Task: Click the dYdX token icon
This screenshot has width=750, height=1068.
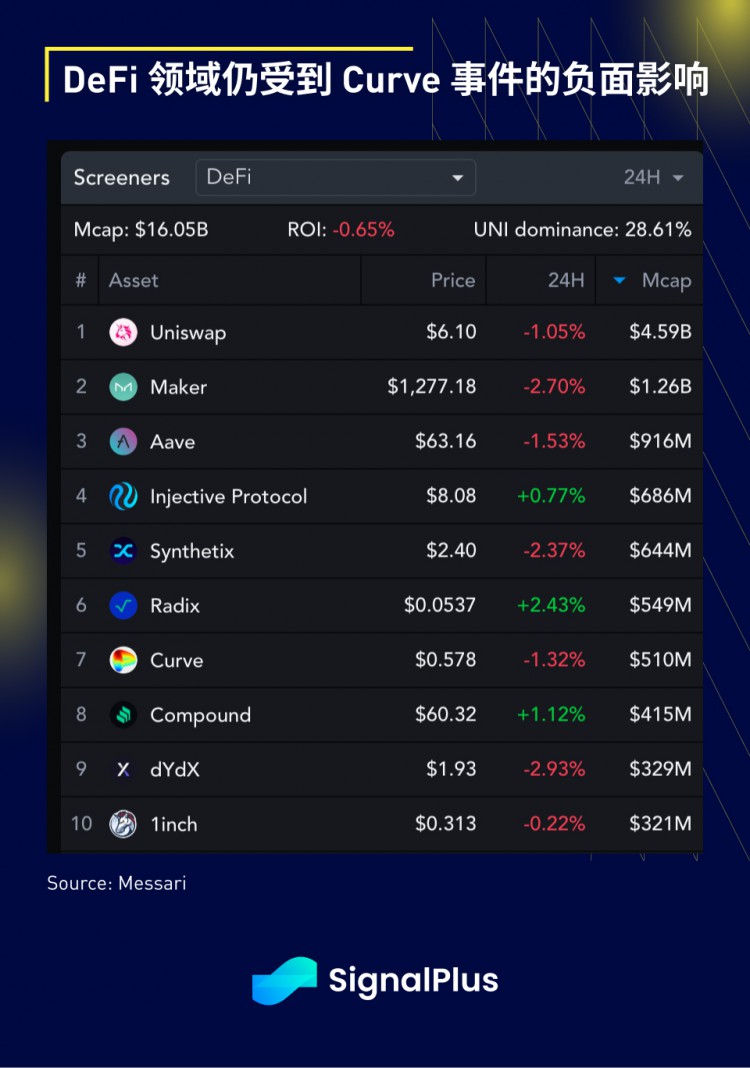Action: point(123,770)
